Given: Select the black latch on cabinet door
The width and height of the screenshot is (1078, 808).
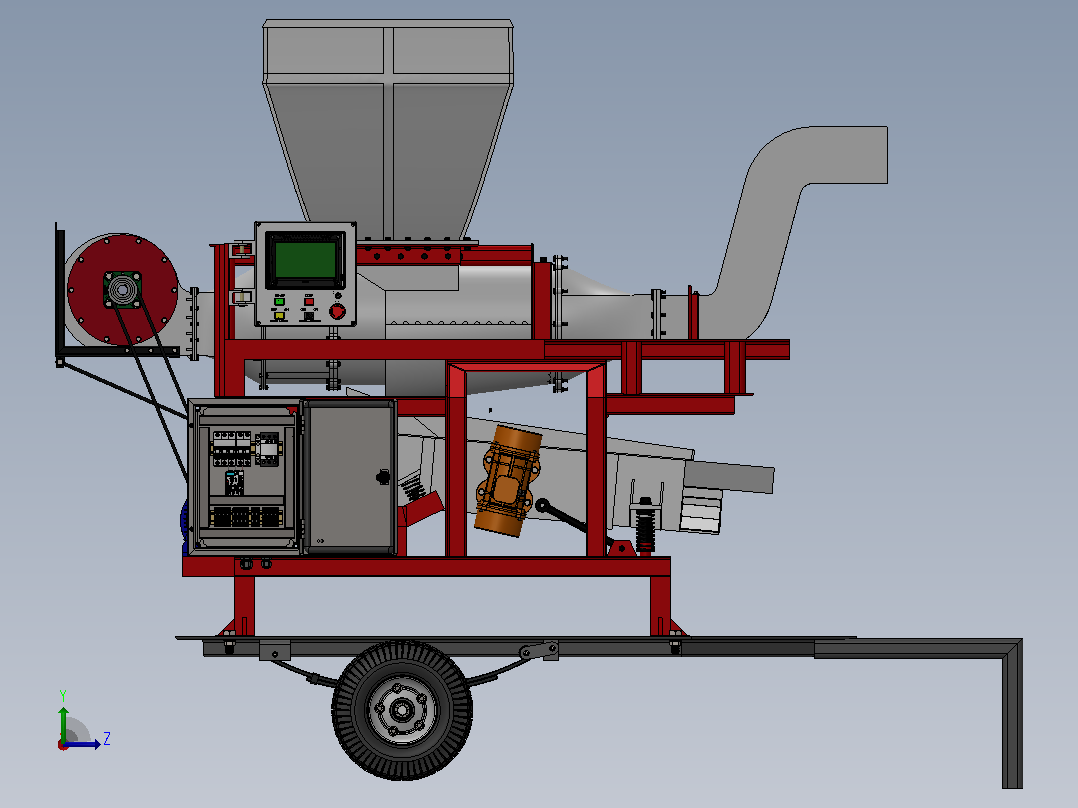Looking at the screenshot, I should [383, 477].
